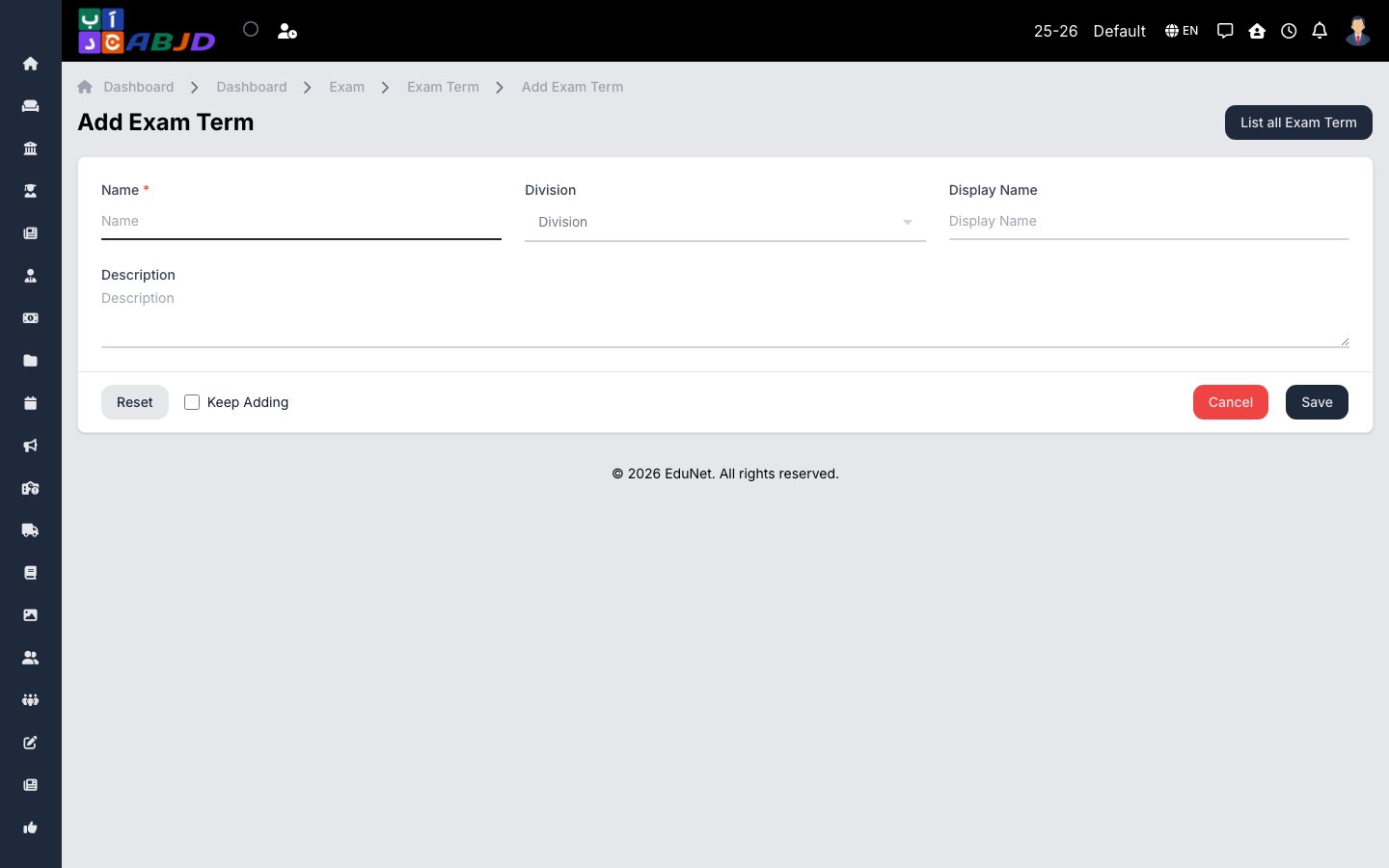The image size is (1389, 868).
Task: Click the couch icon in the sidebar
Action: coord(30,106)
